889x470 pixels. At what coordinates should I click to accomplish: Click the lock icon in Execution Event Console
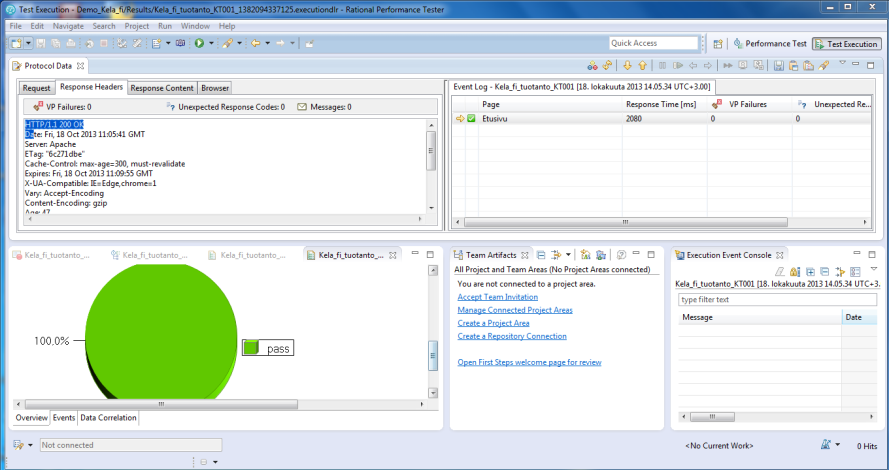point(795,272)
